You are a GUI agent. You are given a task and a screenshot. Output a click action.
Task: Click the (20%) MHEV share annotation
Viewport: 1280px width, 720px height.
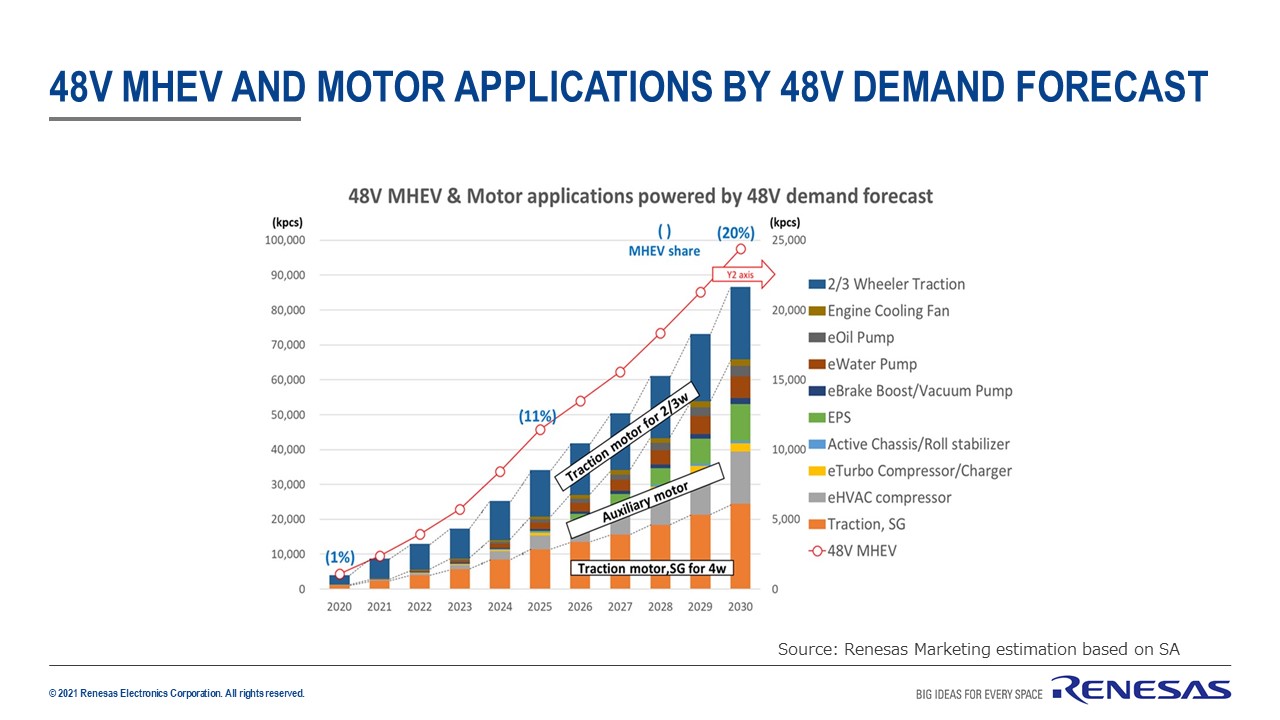pos(735,232)
